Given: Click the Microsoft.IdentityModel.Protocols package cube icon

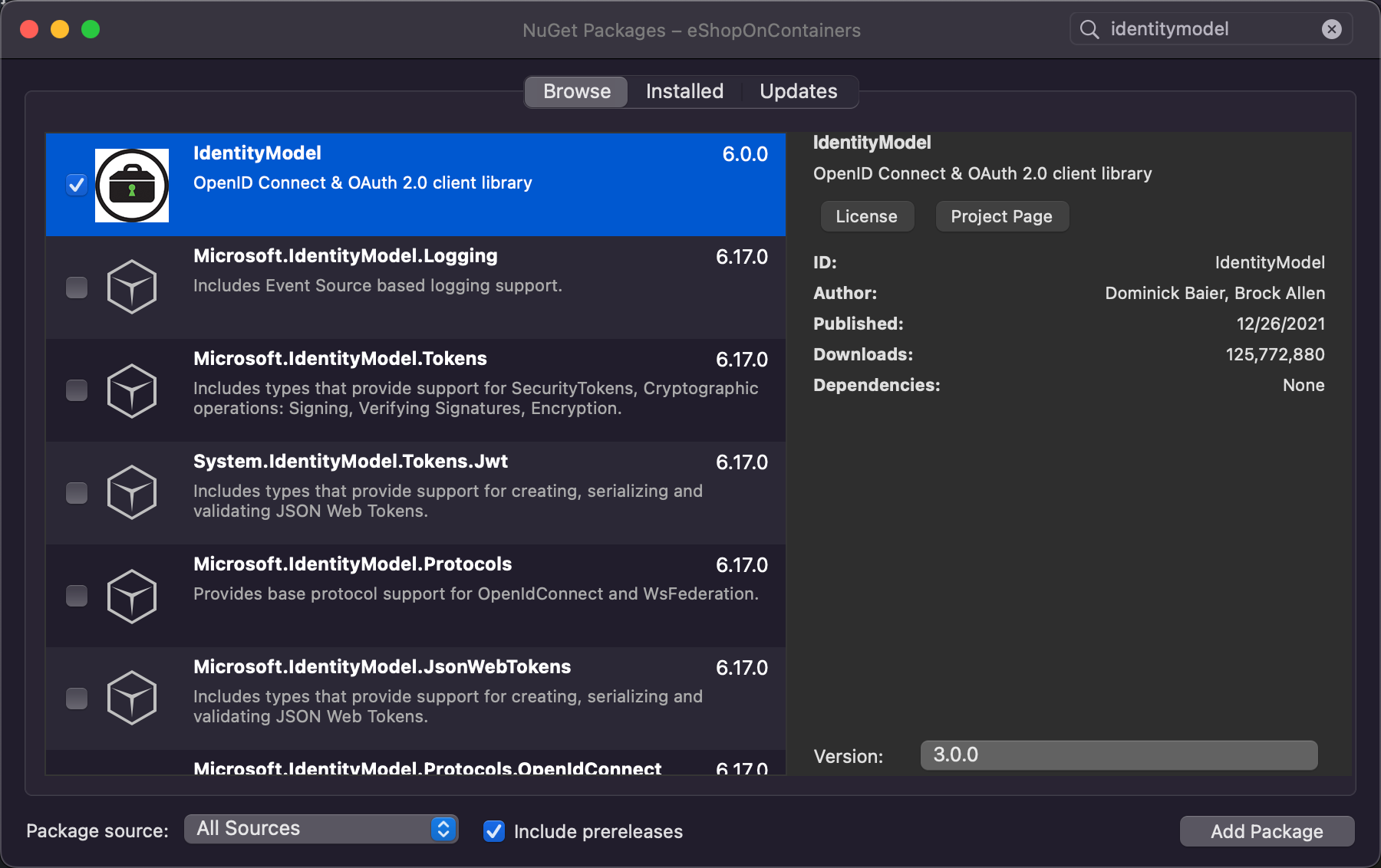Looking at the screenshot, I should tap(132, 596).
